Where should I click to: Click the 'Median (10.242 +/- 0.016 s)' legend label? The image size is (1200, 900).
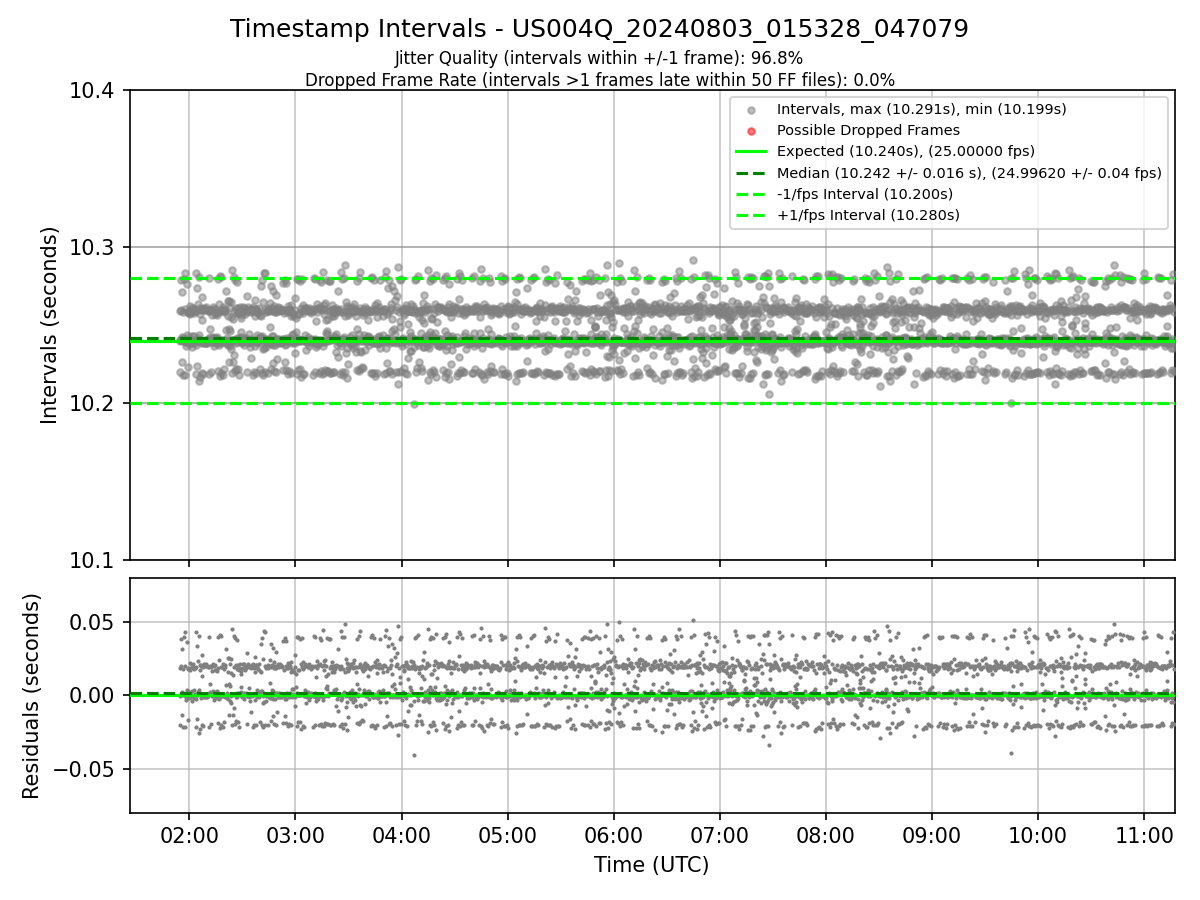969,172
